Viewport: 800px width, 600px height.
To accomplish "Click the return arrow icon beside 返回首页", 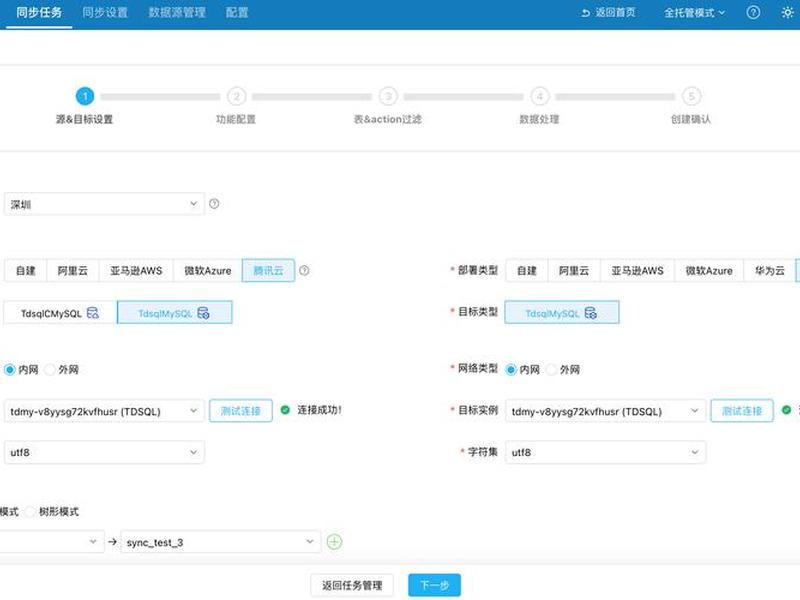I will 586,13.
